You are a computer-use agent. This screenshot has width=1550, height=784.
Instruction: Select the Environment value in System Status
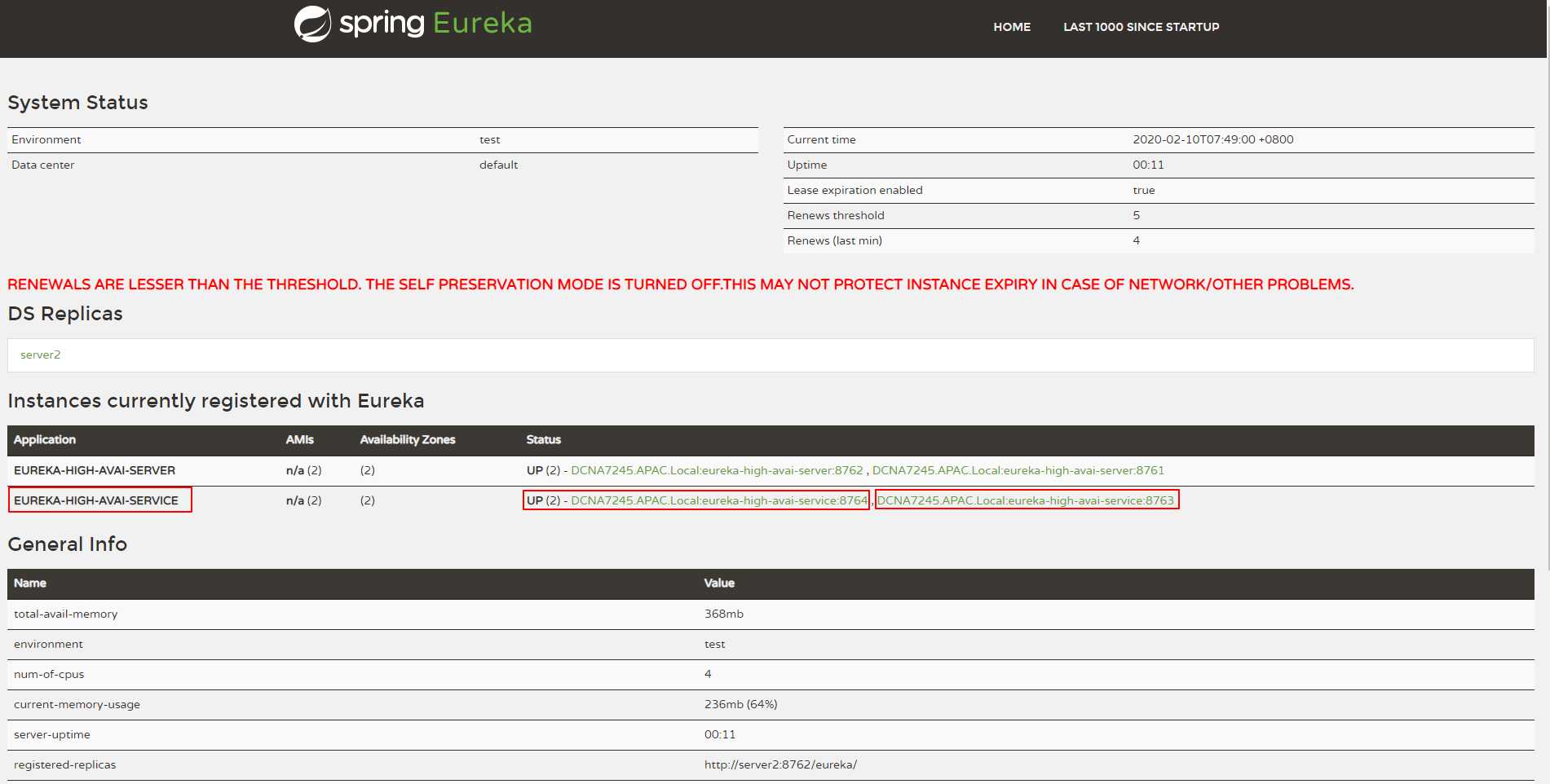tap(490, 139)
